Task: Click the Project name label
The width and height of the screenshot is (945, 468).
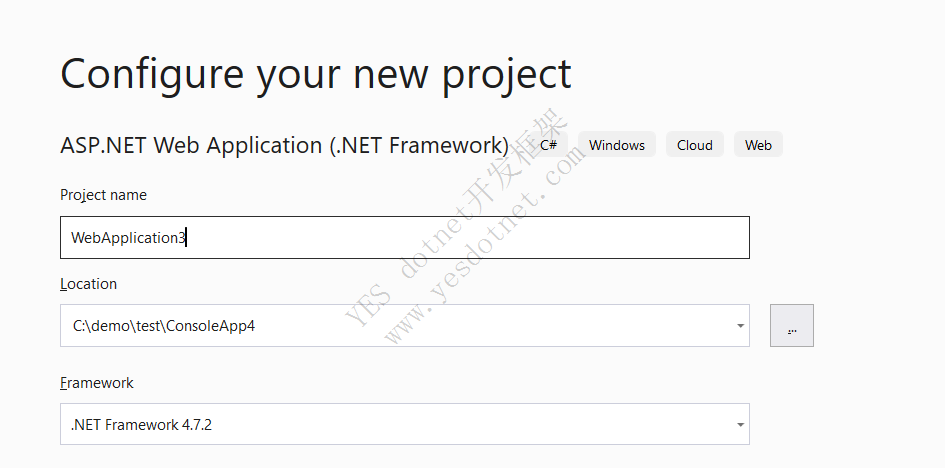Action: click(103, 195)
